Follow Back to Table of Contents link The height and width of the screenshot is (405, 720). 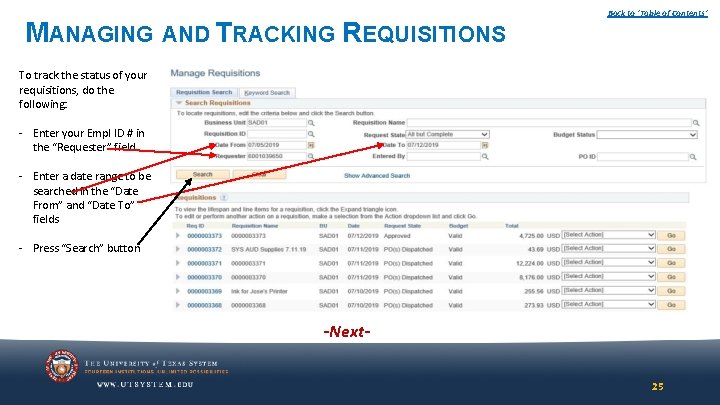657,13
